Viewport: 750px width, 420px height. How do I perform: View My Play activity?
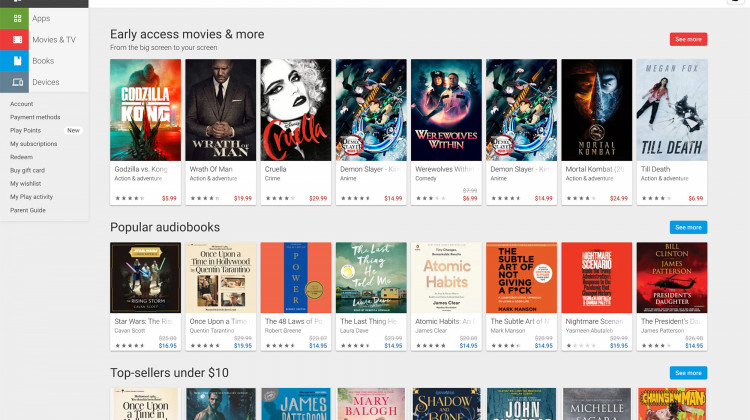(32, 197)
